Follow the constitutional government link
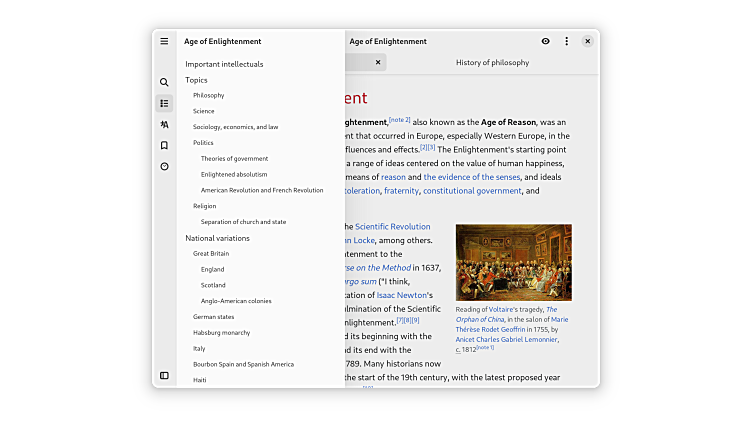The height and width of the screenshot is (423, 752). [x=472, y=191]
